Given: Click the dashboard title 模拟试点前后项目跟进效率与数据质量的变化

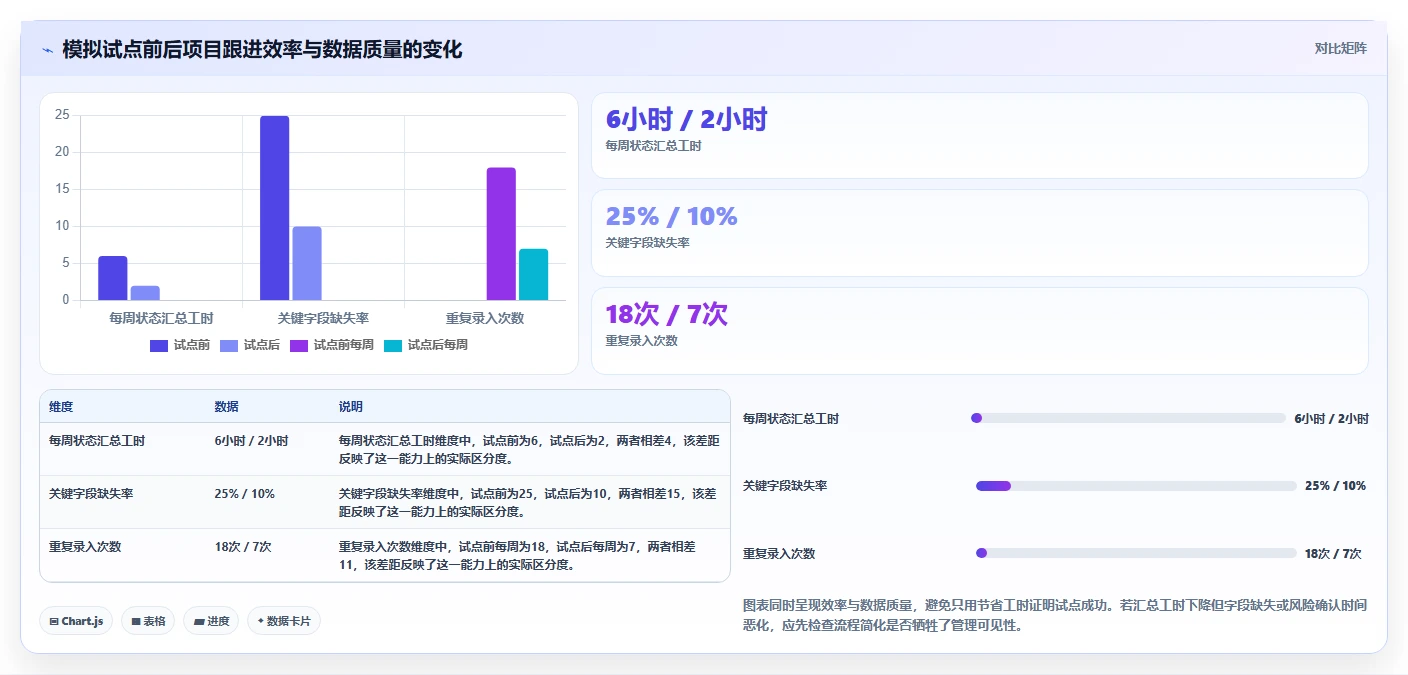Looking at the screenshot, I should pyautogui.click(x=262, y=49).
